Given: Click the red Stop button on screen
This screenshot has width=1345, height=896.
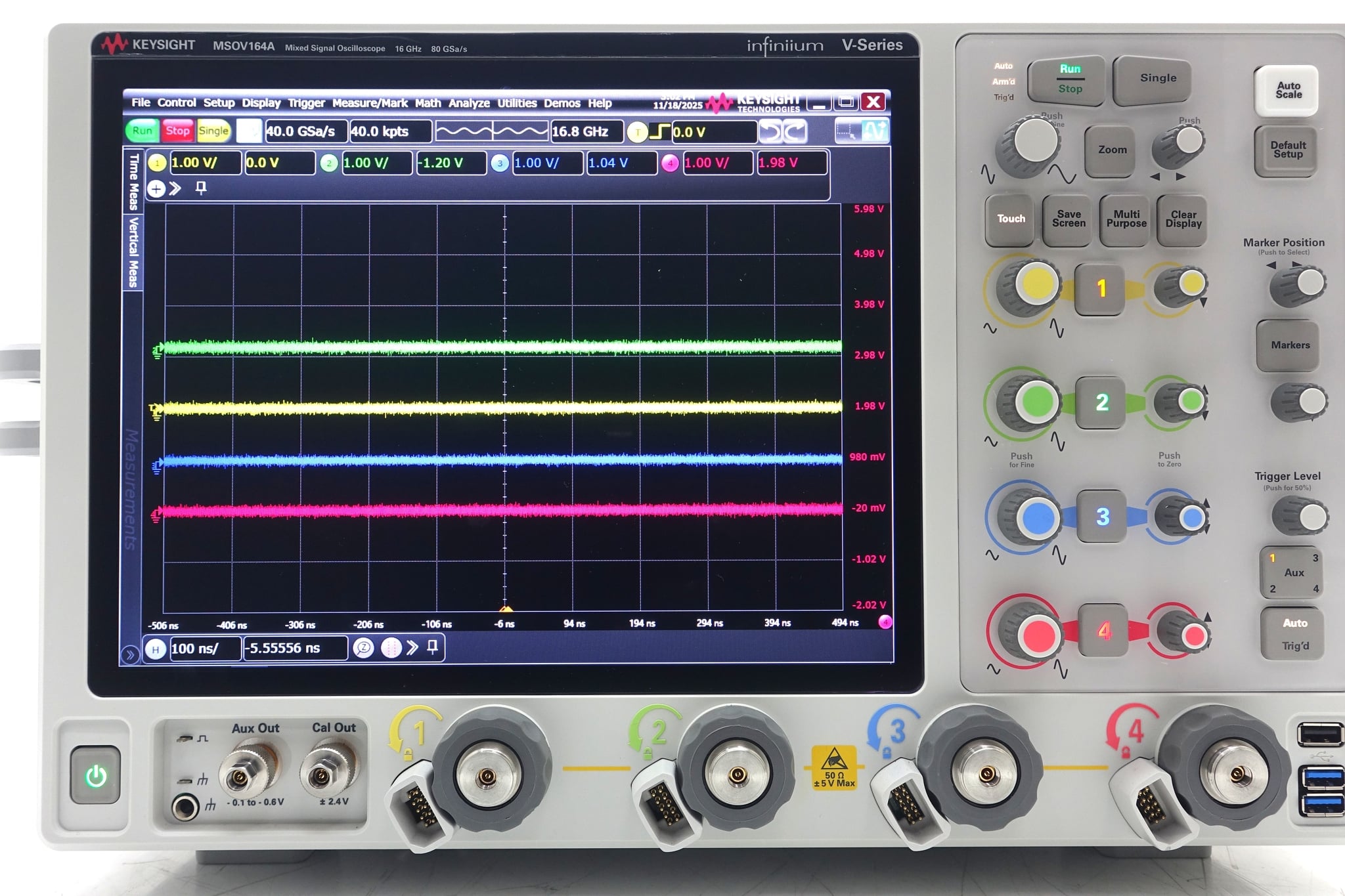Looking at the screenshot, I should [x=177, y=131].
